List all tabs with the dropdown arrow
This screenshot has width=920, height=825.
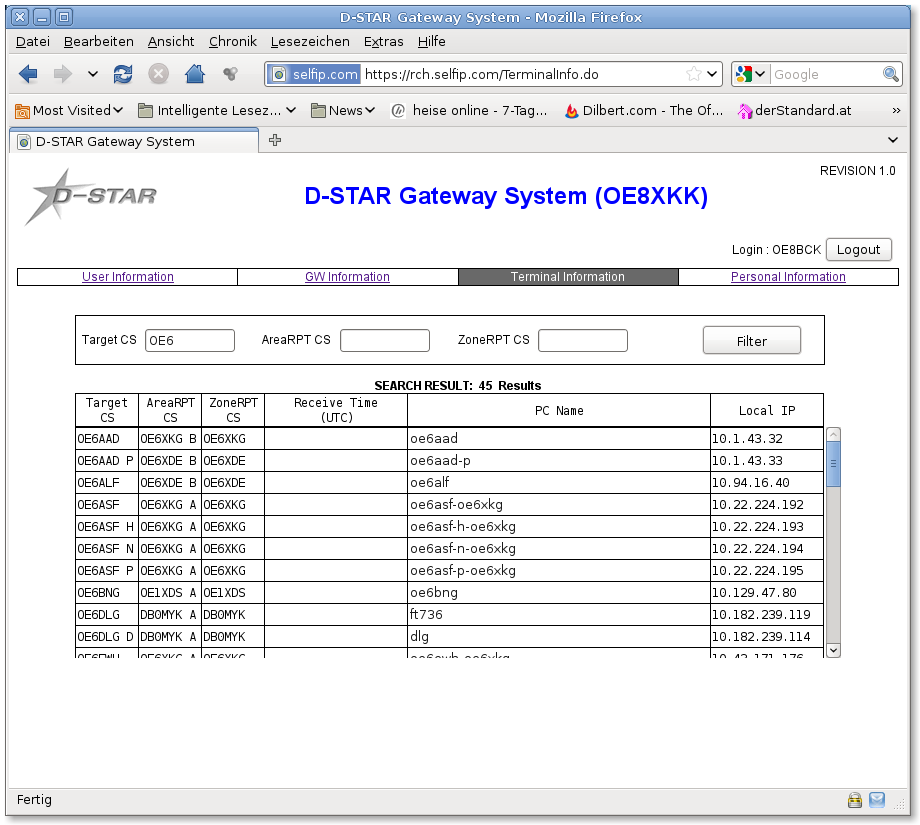[893, 140]
